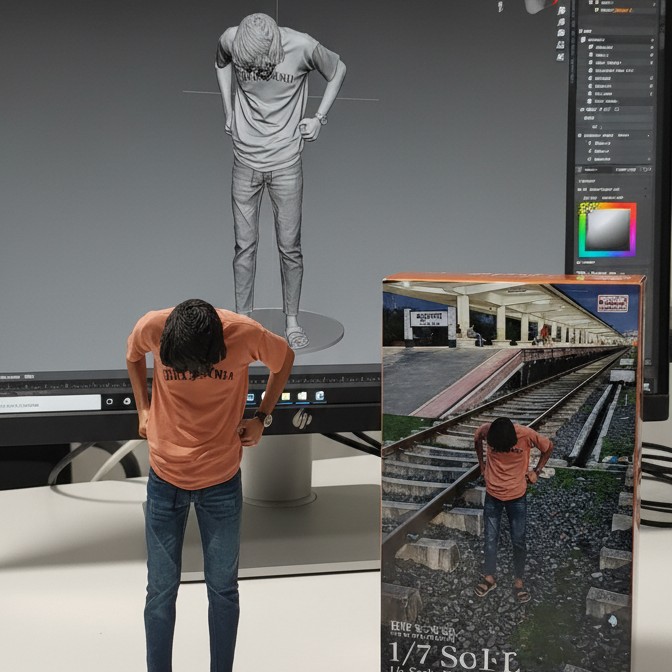Image resolution: width=672 pixels, height=672 pixels.
Task: Hide the first child object in outliner
Action: 650,47
